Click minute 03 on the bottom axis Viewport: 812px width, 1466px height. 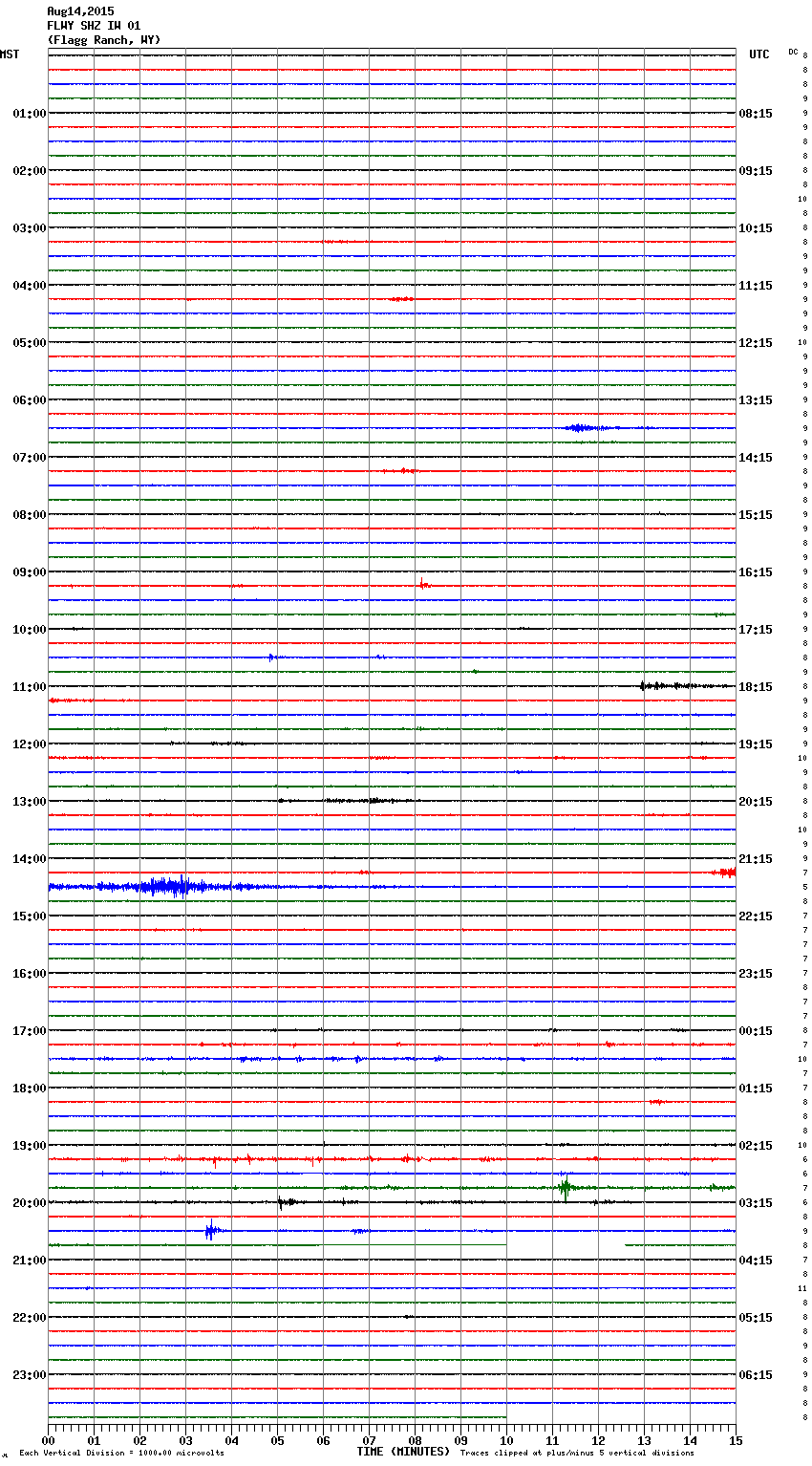click(x=185, y=1440)
